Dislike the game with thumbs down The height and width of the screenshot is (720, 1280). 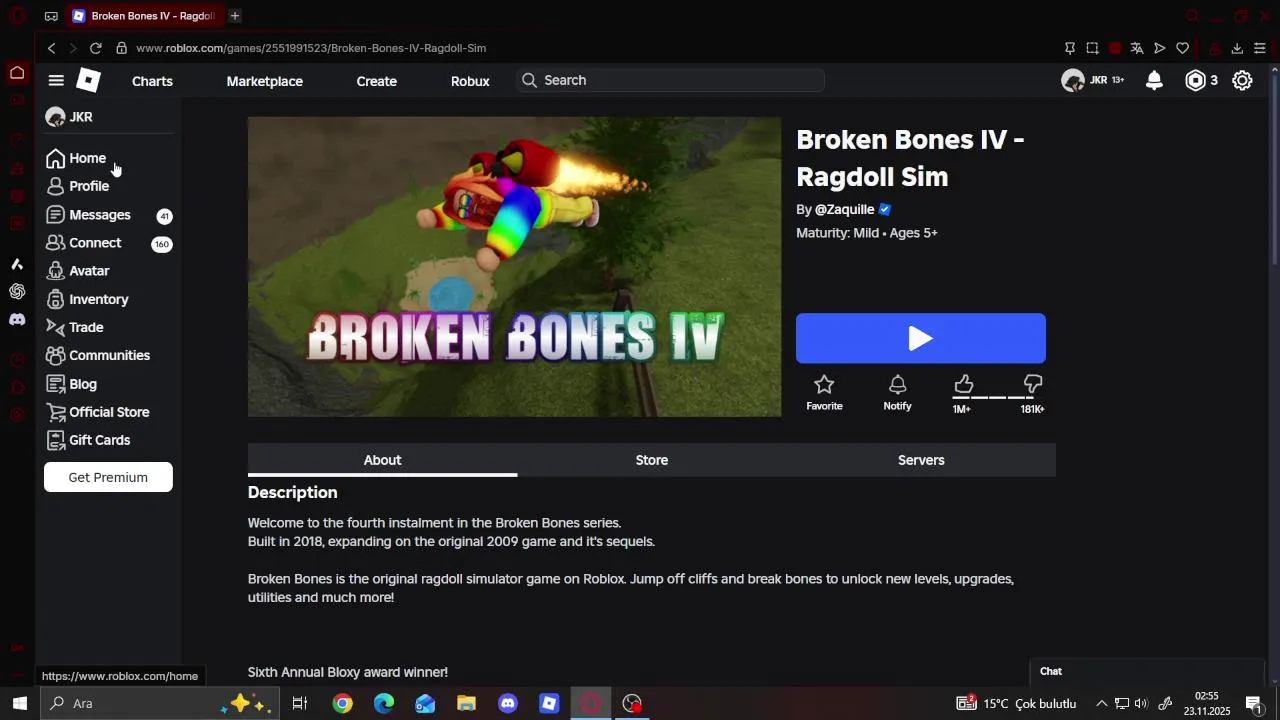coord(1033,384)
